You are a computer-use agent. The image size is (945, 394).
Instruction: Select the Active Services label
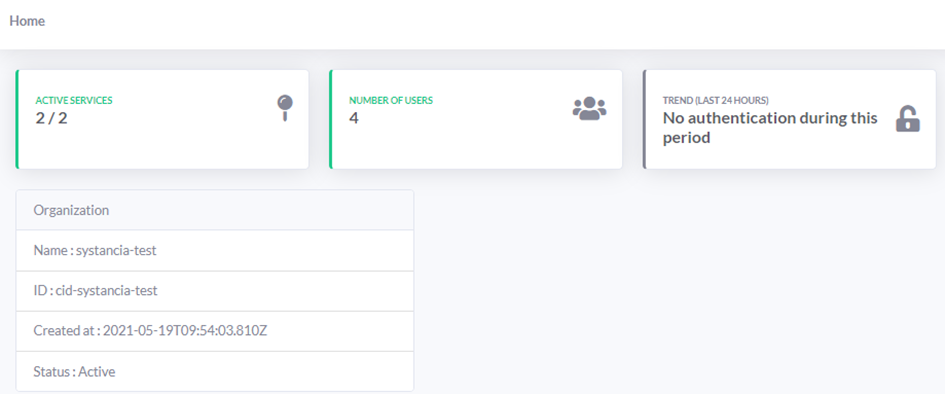coord(74,101)
